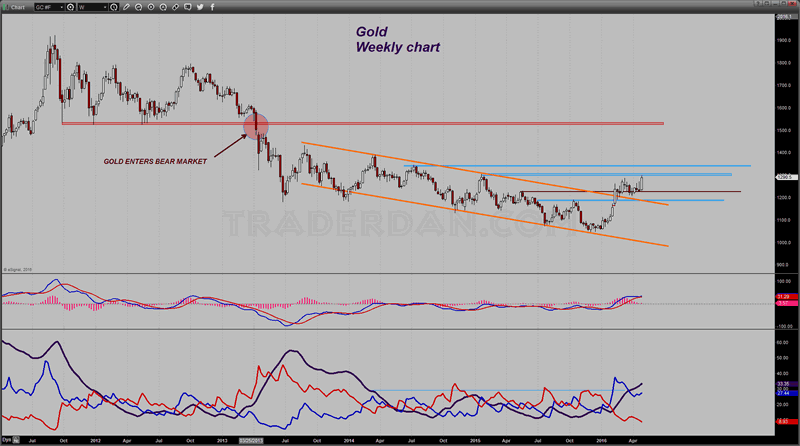Screen dimensions: 800x446
Task: Click the eraser tool icon
Action: pyautogui.click(x=176, y=7)
